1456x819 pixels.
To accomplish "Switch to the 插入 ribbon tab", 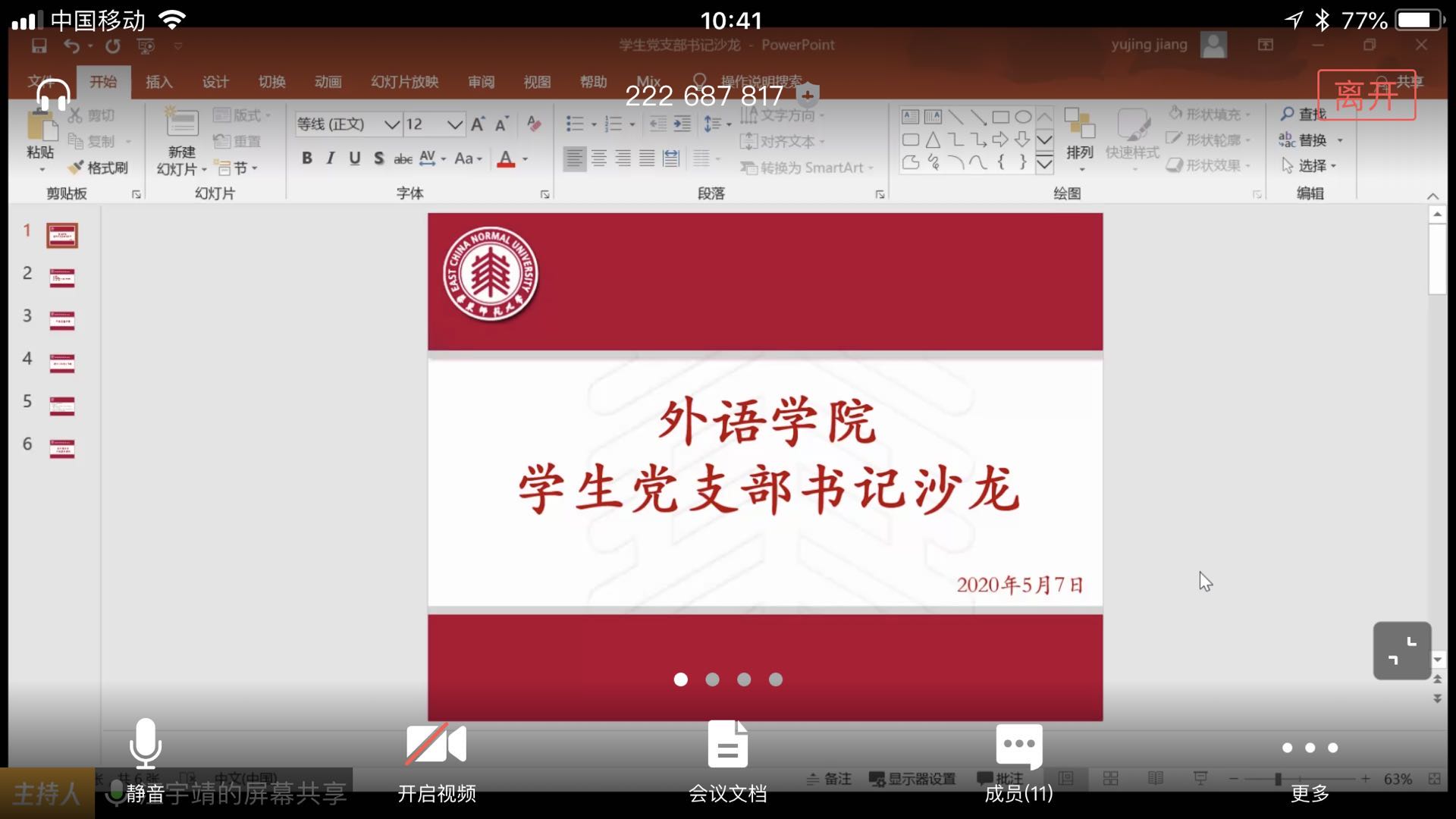I will tap(159, 82).
